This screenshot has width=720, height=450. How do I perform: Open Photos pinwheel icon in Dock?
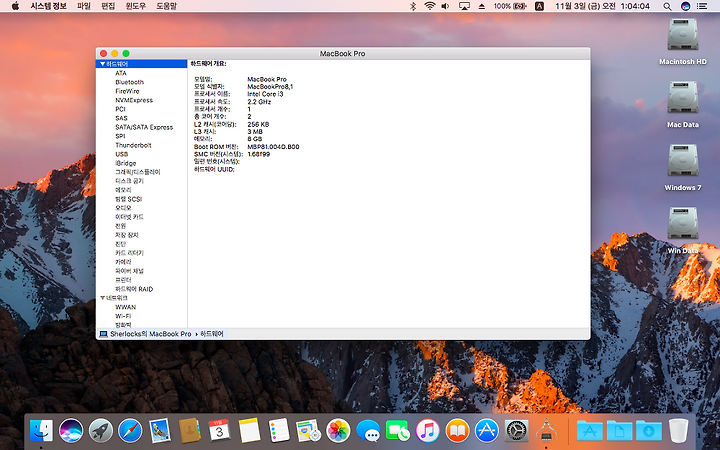338,431
